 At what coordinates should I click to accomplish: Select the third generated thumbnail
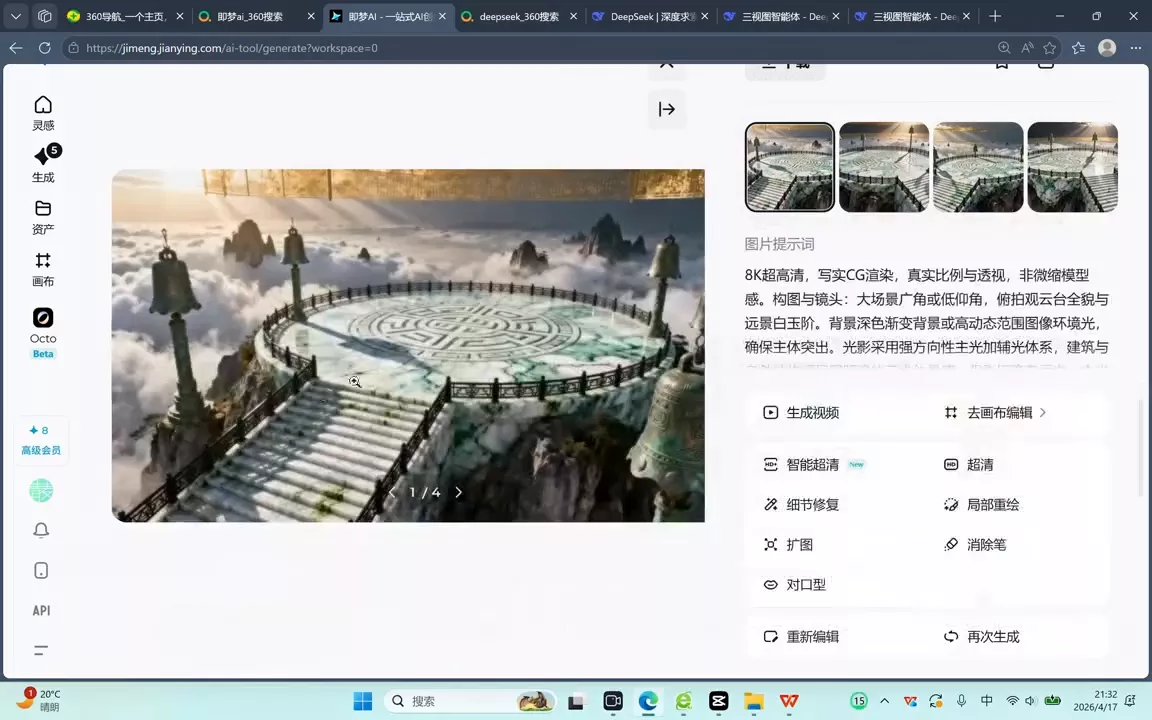pos(978,167)
